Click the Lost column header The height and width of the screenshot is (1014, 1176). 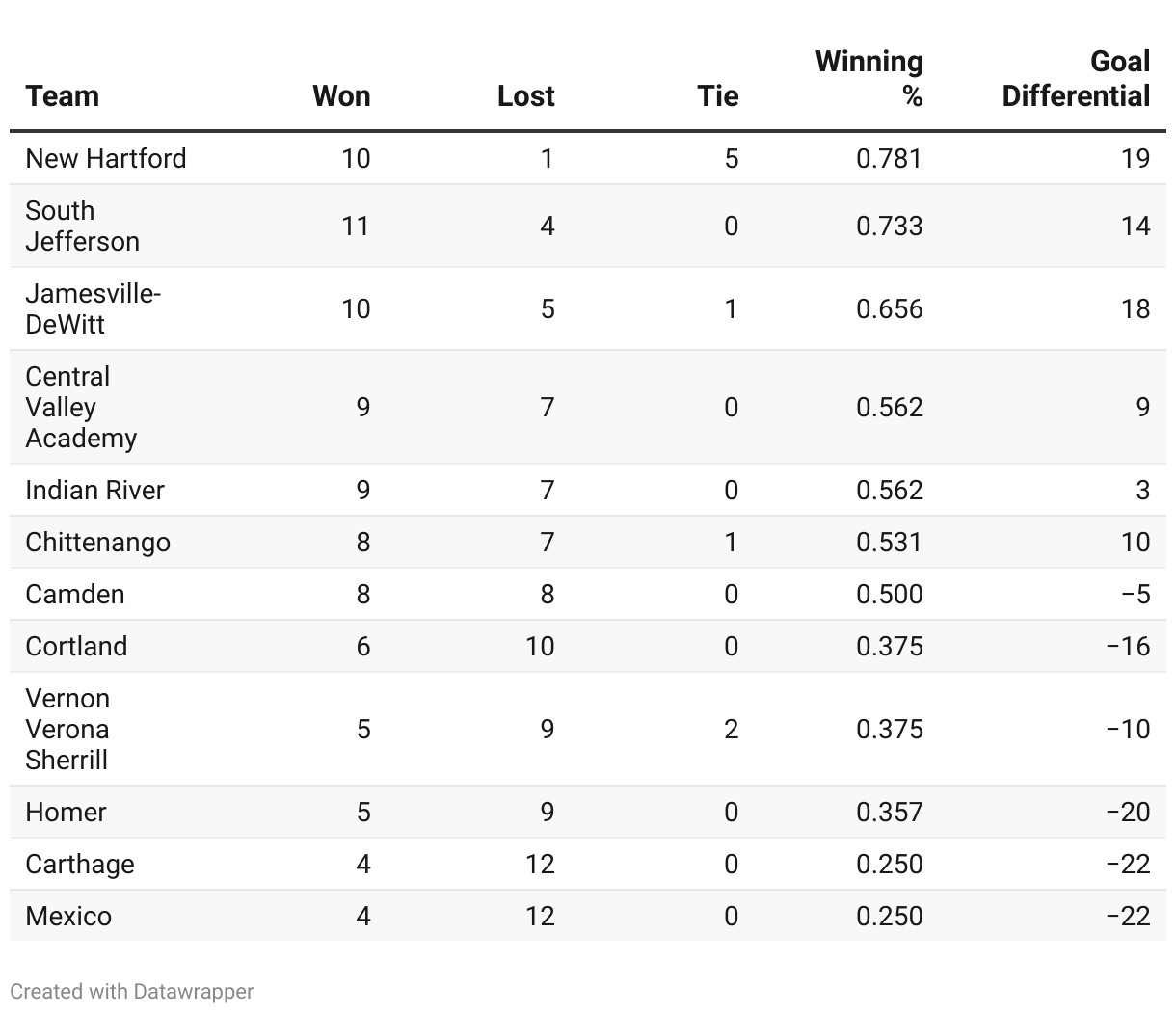click(x=525, y=95)
